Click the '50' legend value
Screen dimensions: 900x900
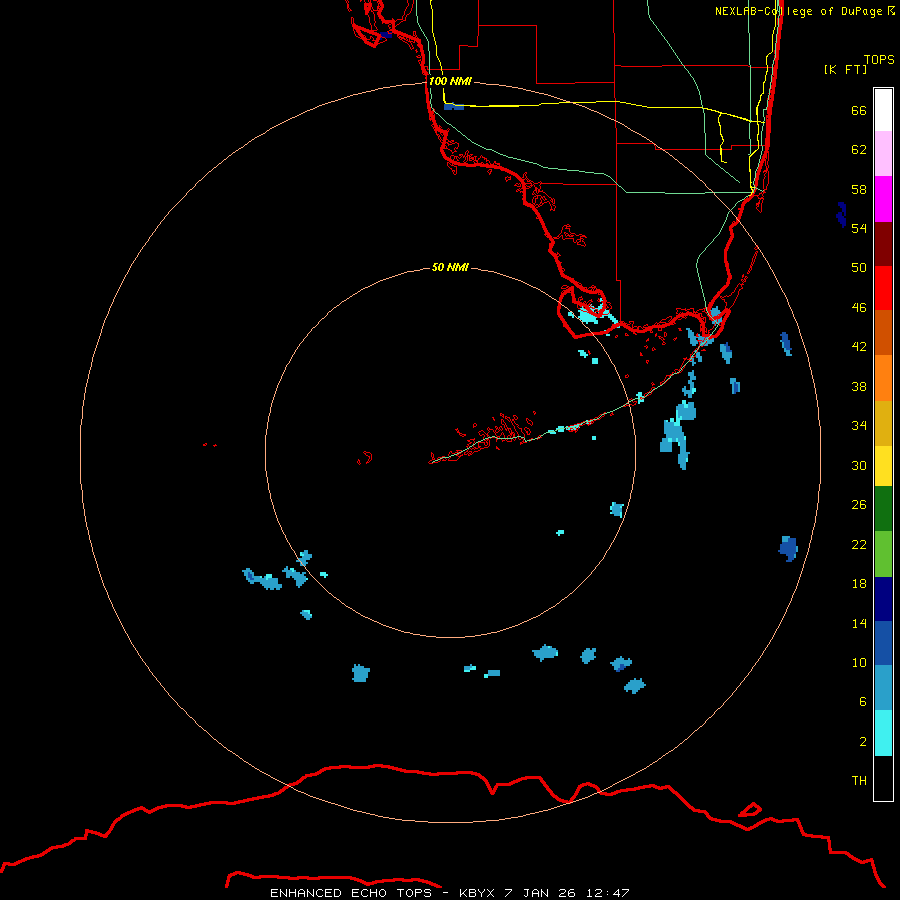coord(859,267)
